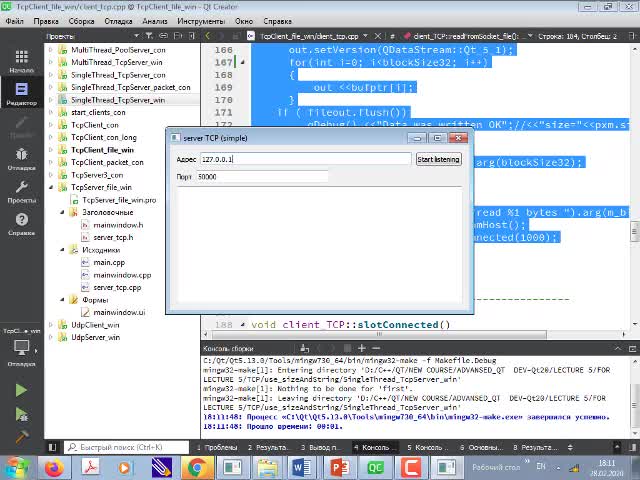Collapse the Заголовочные folder
Image resolution: width=640 pixels, height=480 pixels.
[62, 212]
